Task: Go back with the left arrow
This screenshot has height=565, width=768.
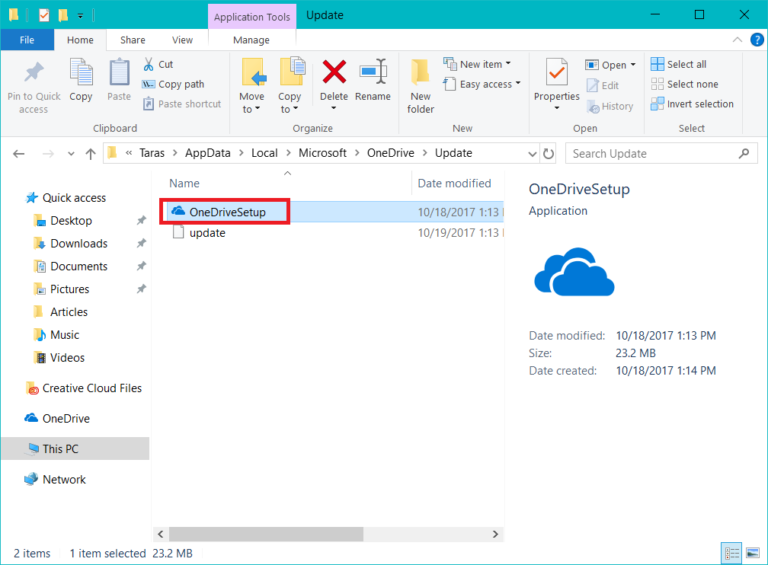Action: (19, 154)
